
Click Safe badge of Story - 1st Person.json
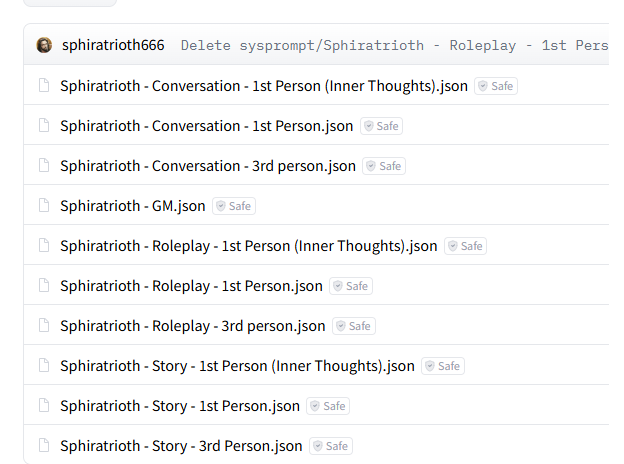point(328,406)
